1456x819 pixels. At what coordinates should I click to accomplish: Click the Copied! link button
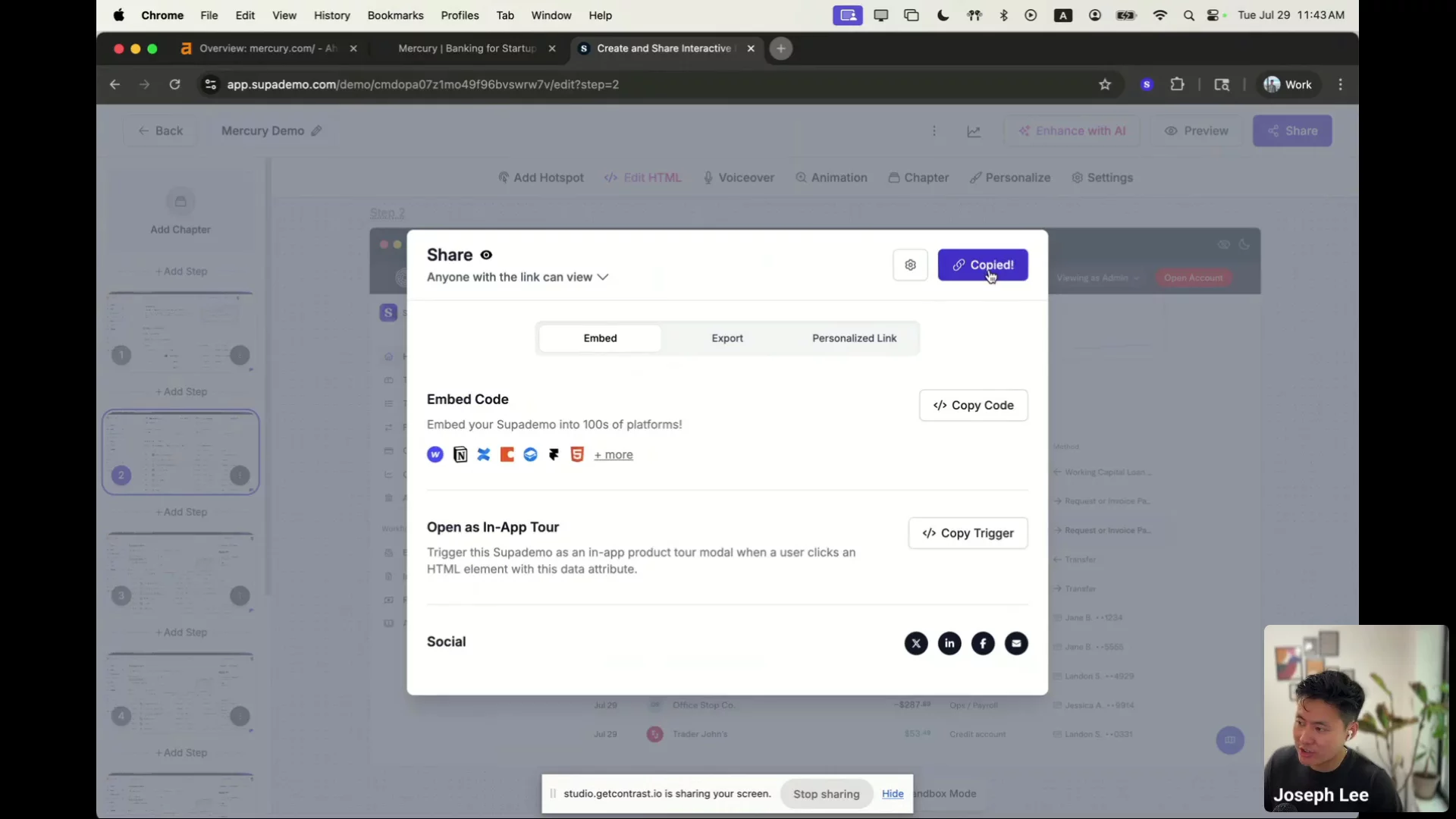point(983,265)
